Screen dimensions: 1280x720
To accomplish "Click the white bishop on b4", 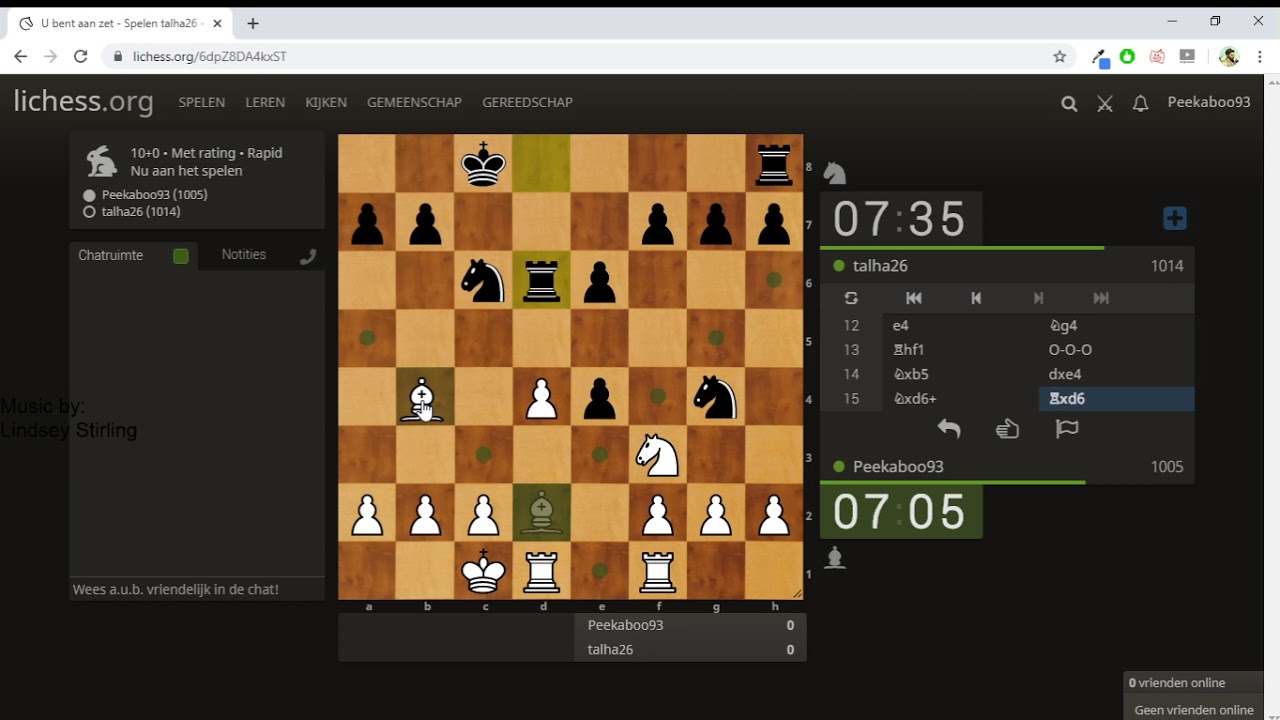I will [424, 397].
